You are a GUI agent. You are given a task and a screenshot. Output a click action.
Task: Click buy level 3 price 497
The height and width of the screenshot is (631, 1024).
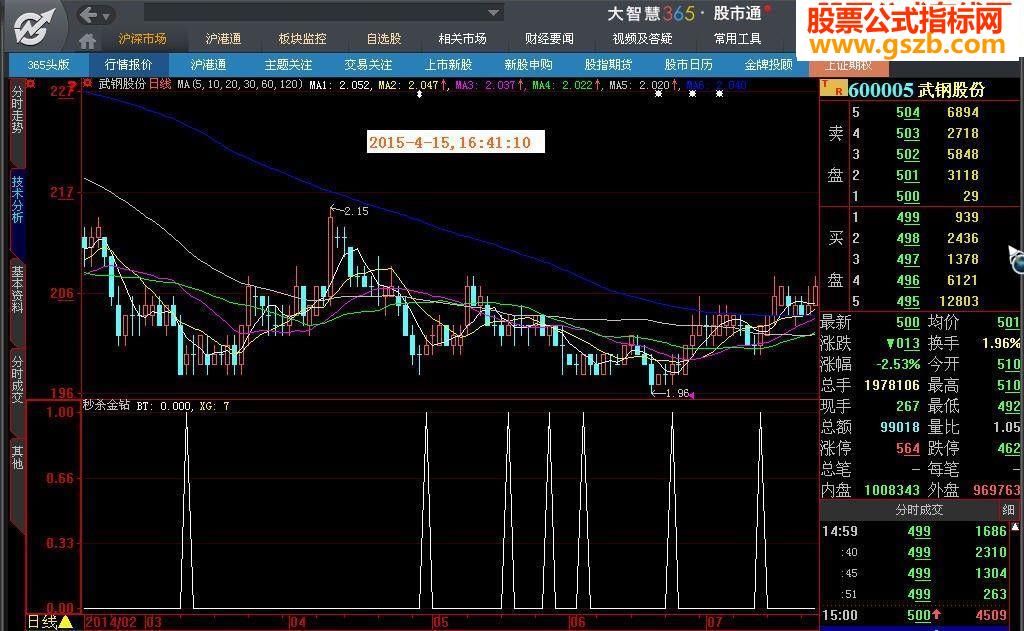(x=908, y=259)
